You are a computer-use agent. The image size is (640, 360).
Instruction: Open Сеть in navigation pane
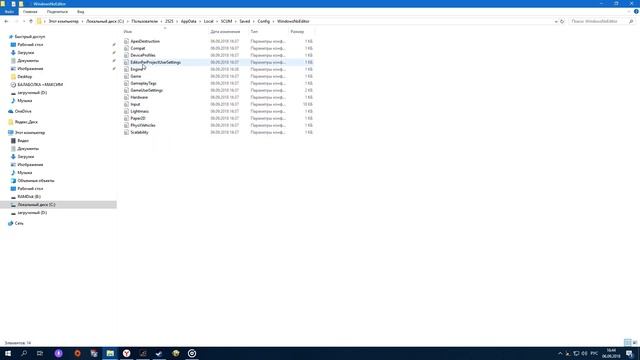coord(19,223)
